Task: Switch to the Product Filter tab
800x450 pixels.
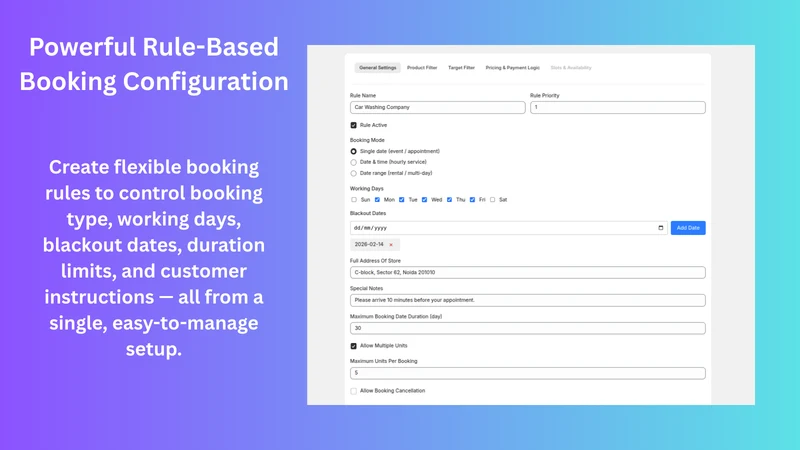Action: [x=422, y=68]
